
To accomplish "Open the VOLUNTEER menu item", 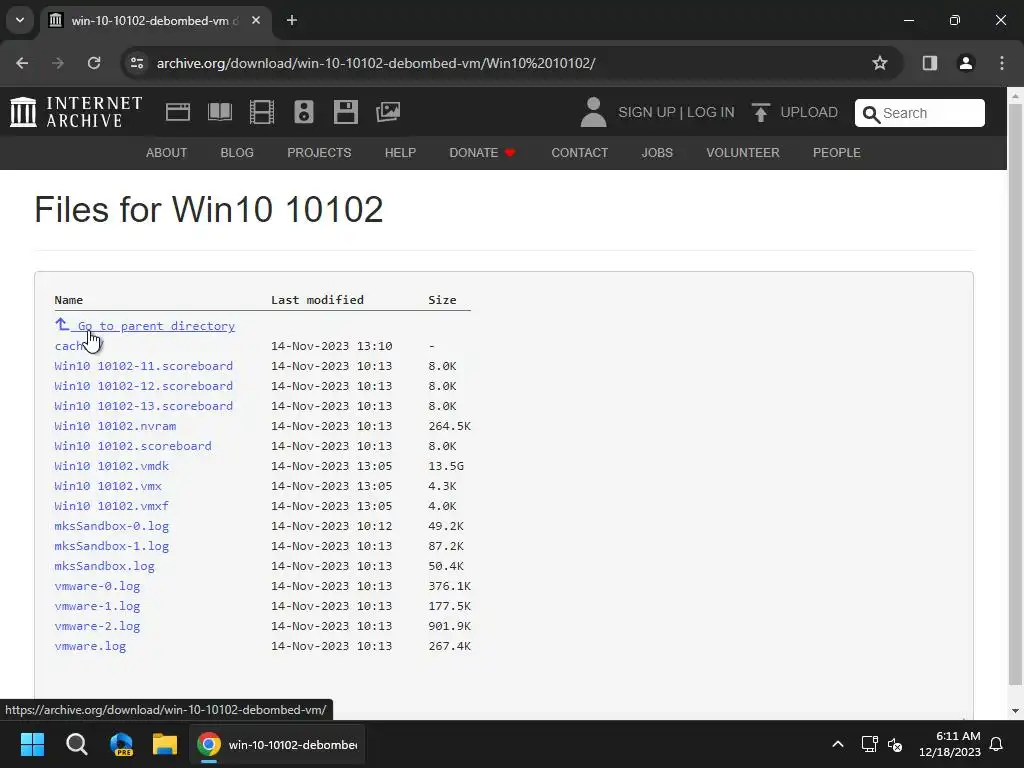I will coord(743,153).
